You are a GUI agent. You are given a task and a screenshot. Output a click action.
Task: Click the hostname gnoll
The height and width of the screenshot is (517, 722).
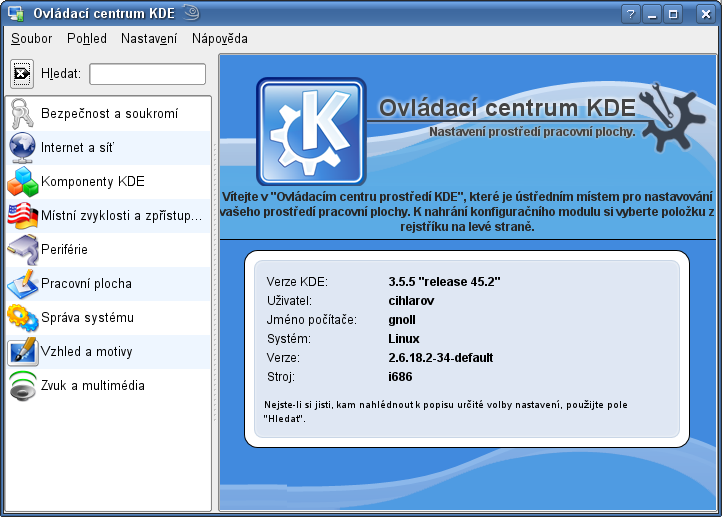tap(402, 320)
